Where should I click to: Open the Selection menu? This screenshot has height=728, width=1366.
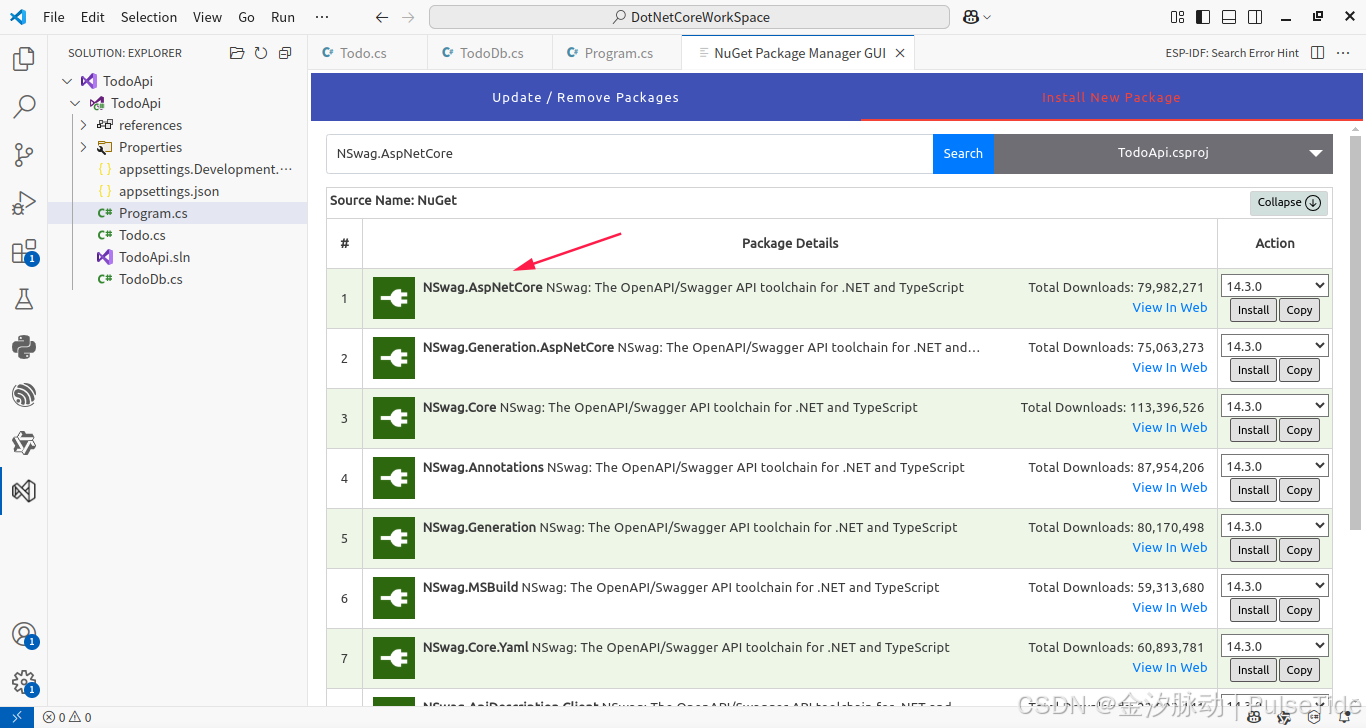click(x=148, y=17)
